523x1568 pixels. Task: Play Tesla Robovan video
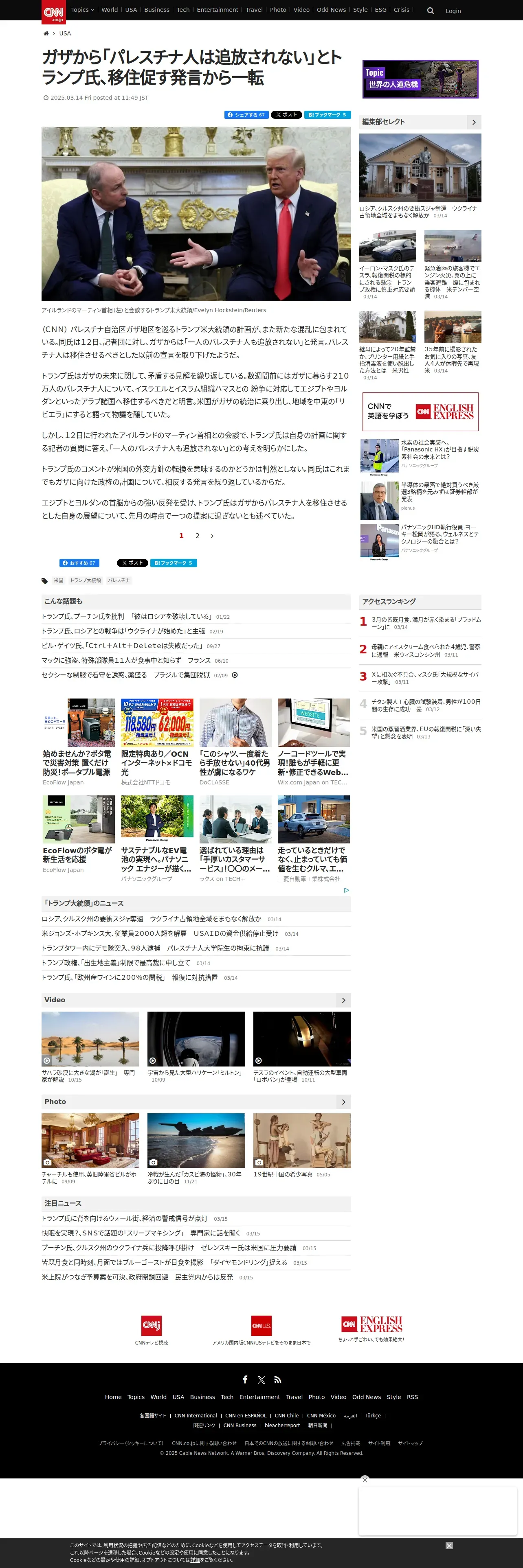point(302,1039)
